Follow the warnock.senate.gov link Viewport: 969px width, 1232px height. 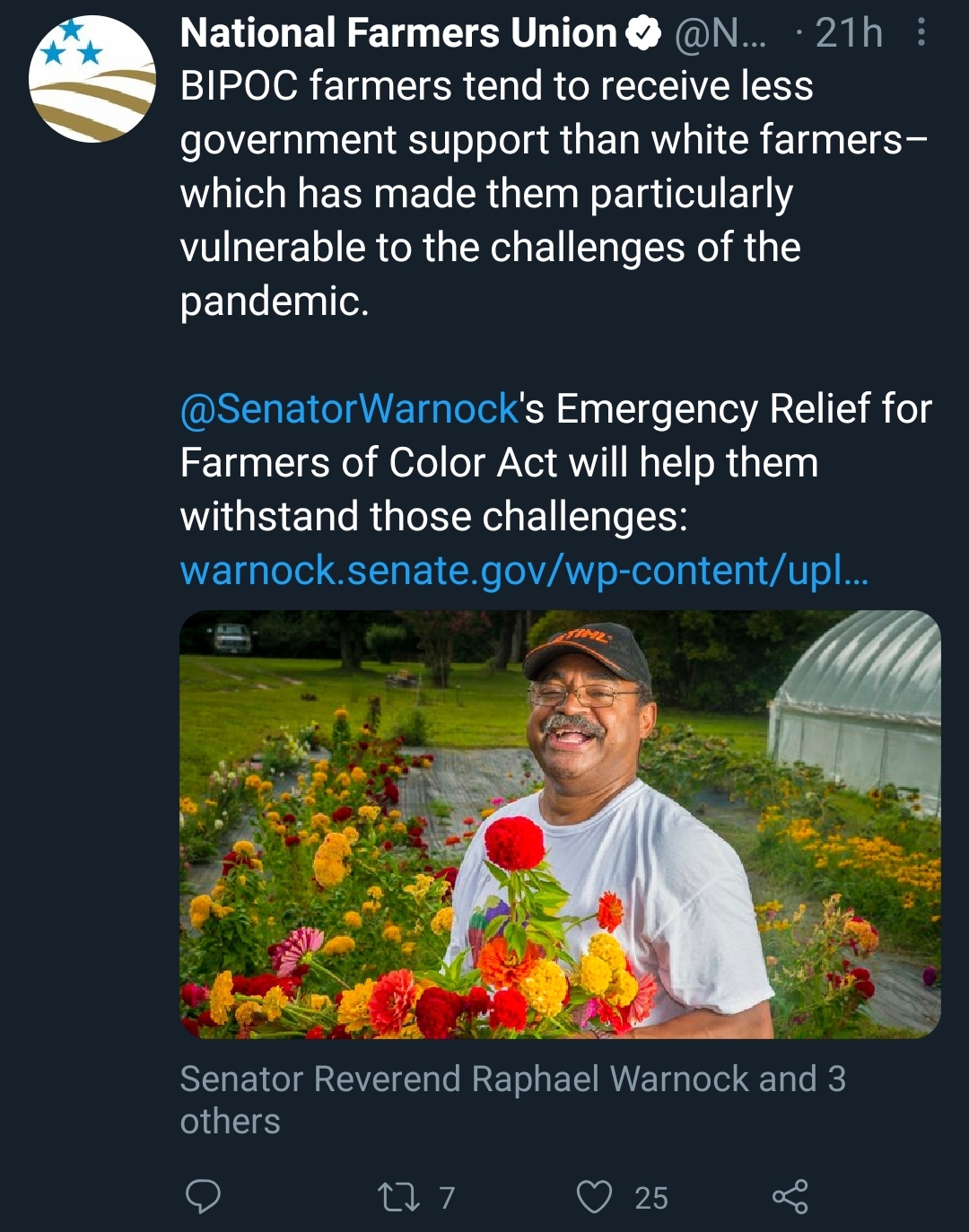tap(524, 571)
